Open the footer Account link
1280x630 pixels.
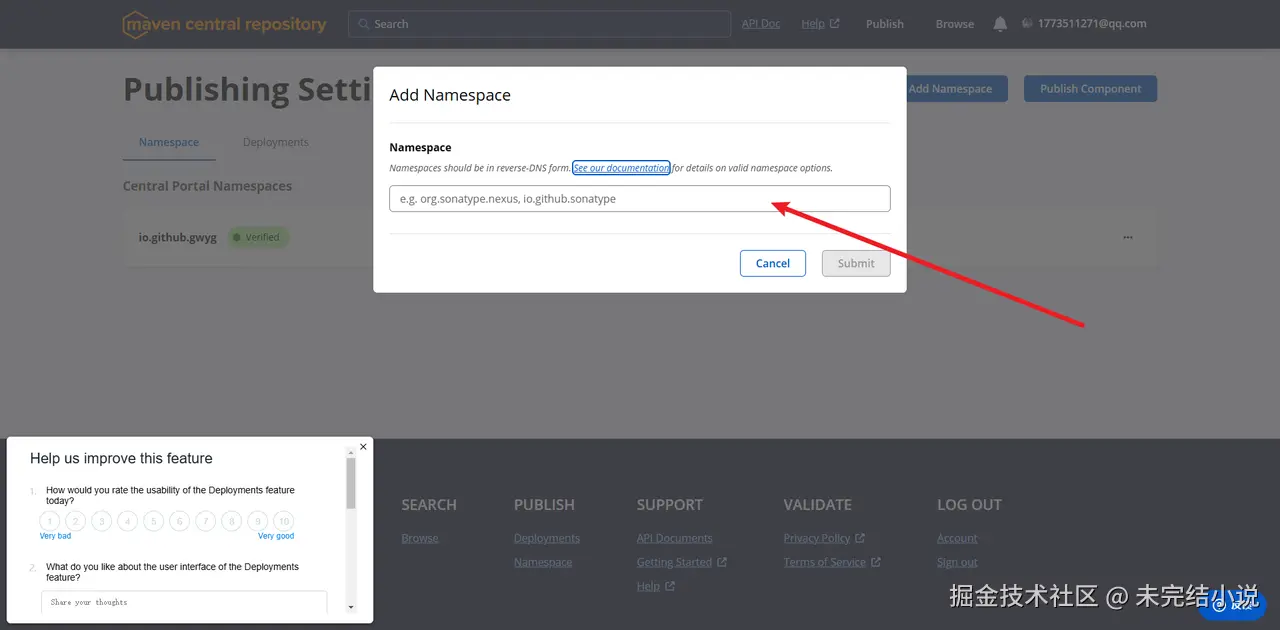click(957, 538)
